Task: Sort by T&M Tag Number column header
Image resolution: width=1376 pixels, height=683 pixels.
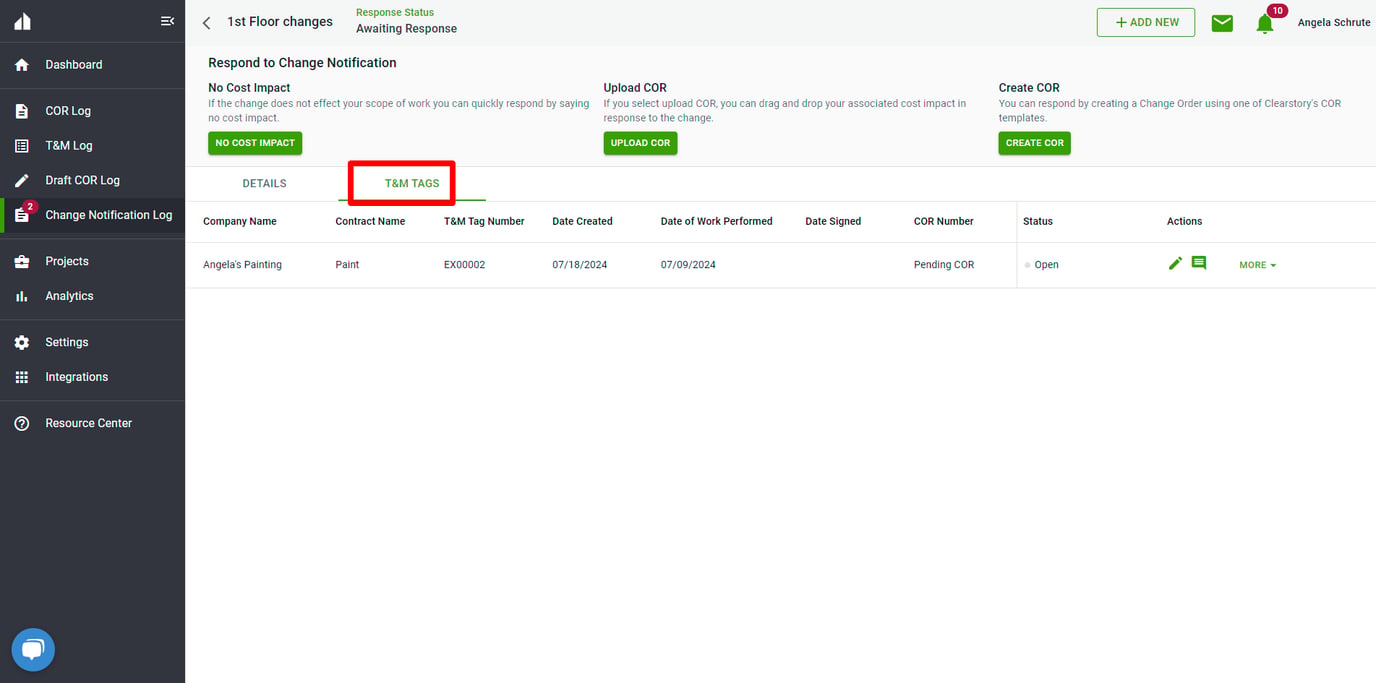Action: point(484,222)
